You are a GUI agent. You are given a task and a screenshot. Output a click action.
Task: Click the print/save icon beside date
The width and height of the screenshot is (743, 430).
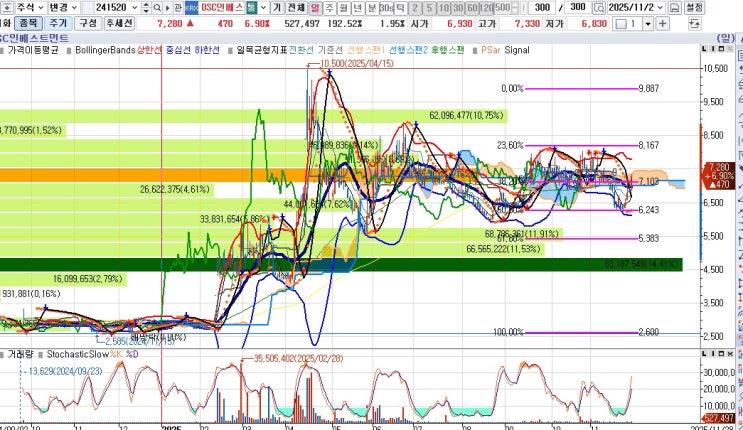click(674, 8)
